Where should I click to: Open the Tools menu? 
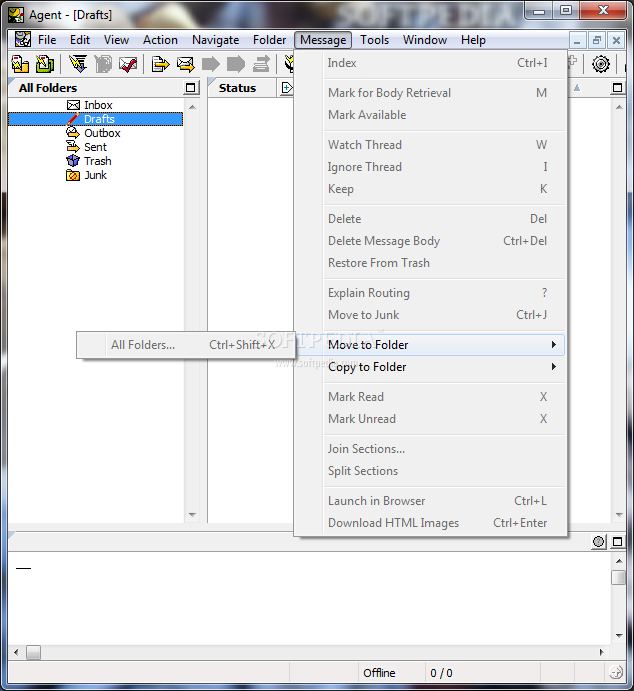[374, 40]
